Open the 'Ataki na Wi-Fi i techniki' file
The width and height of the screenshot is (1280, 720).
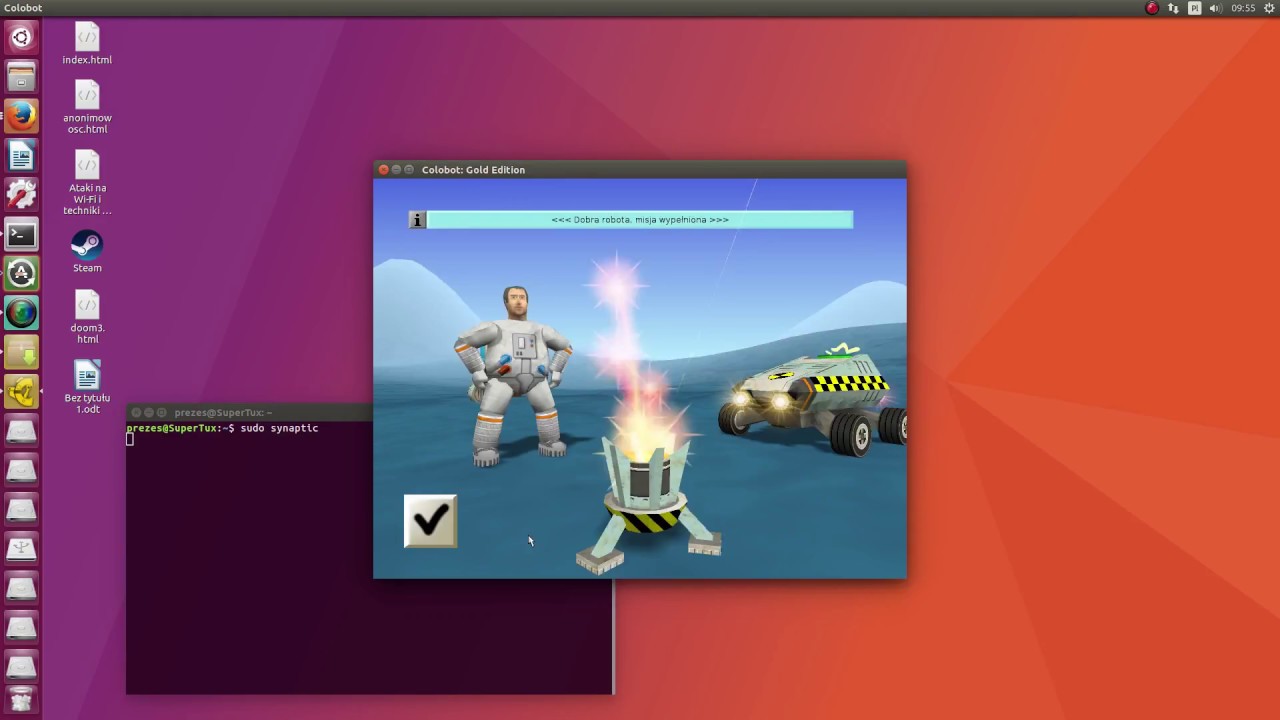point(87,183)
